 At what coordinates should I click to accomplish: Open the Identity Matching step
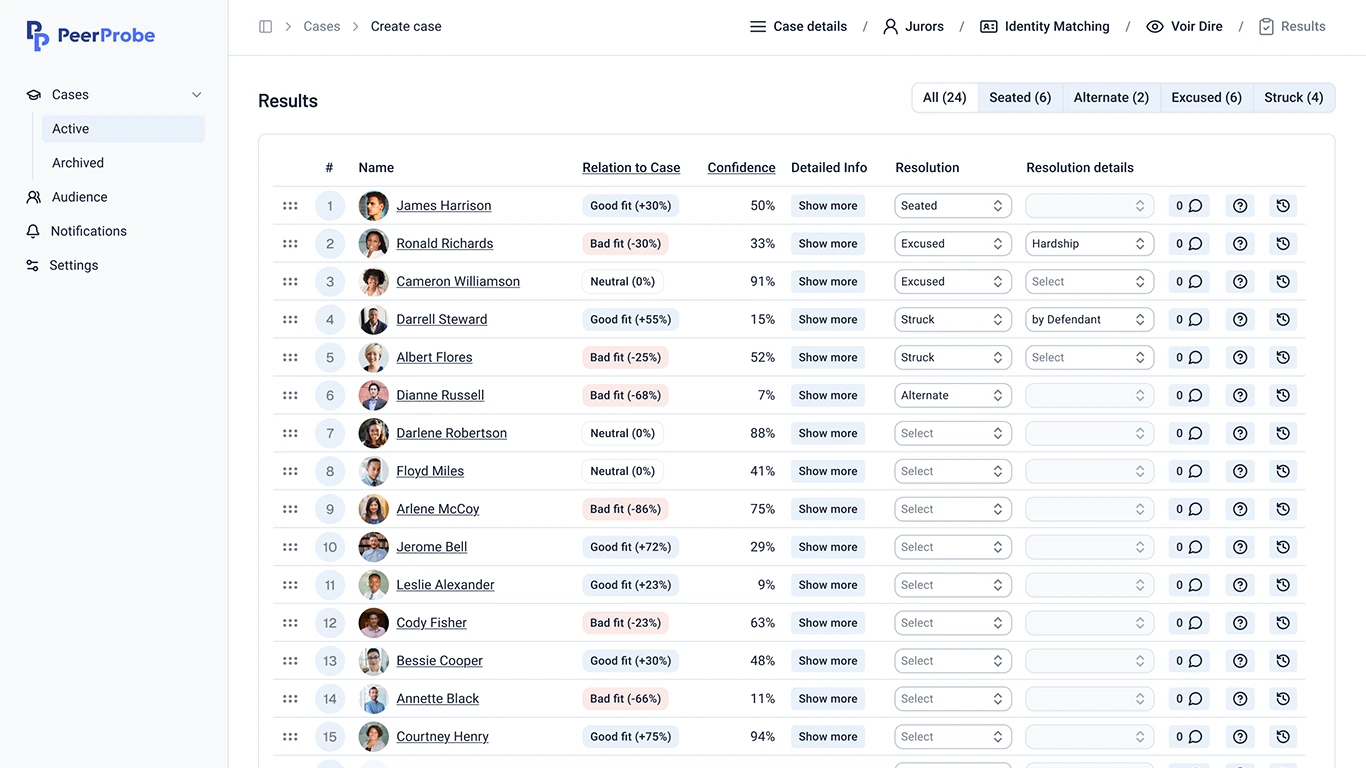click(1044, 27)
